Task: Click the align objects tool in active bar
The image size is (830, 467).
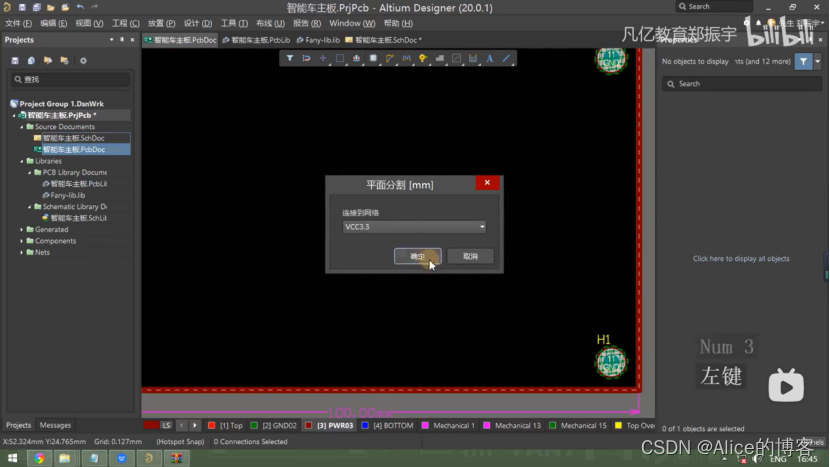Action: point(356,58)
